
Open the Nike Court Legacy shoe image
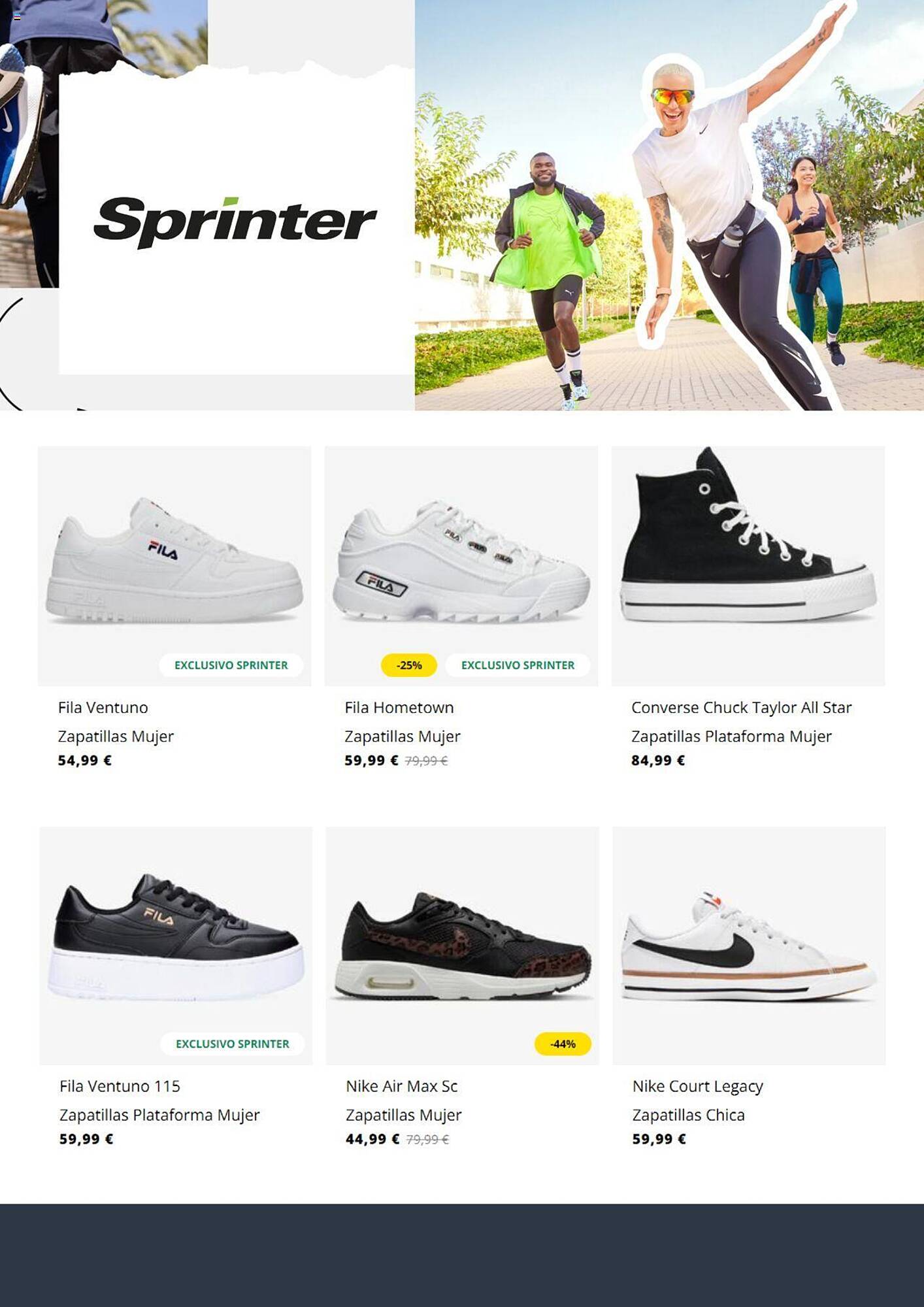[750, 946]
